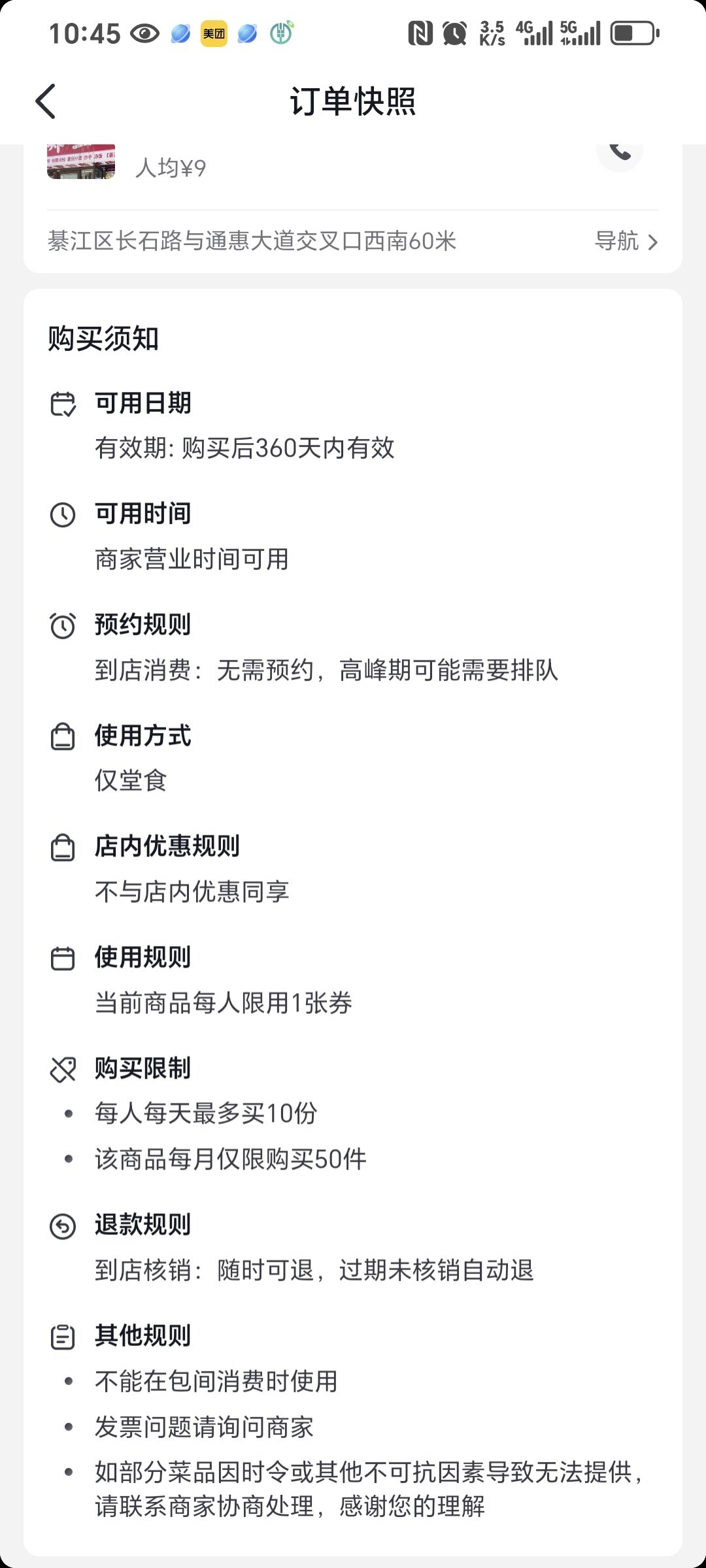
Task: Tap the clipboard icon beside 其他规则
Action: pyautogui.click(x=63, y=1337)
